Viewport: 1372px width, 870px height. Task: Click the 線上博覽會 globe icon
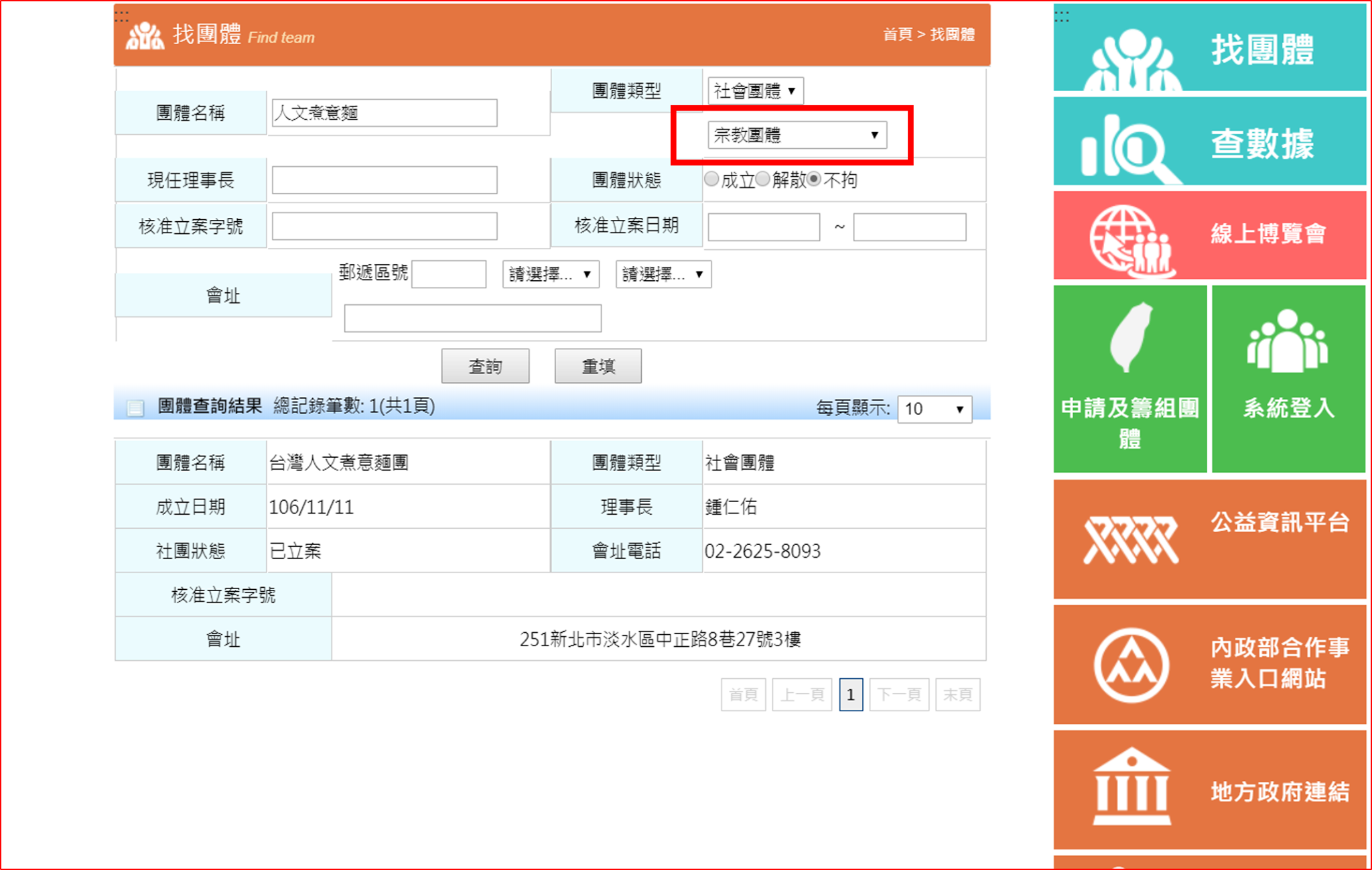click(1131, 241)
